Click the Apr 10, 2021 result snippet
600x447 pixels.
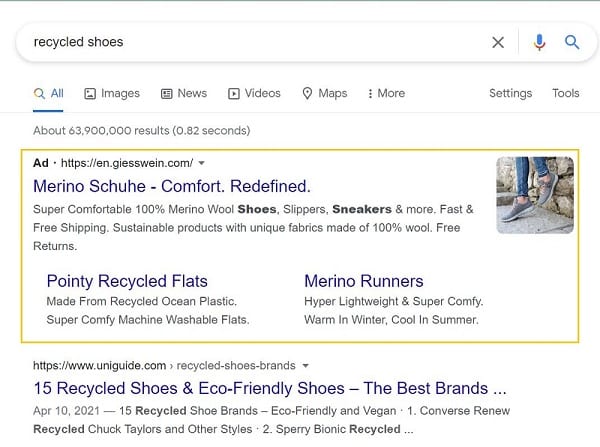pos(271,420)
